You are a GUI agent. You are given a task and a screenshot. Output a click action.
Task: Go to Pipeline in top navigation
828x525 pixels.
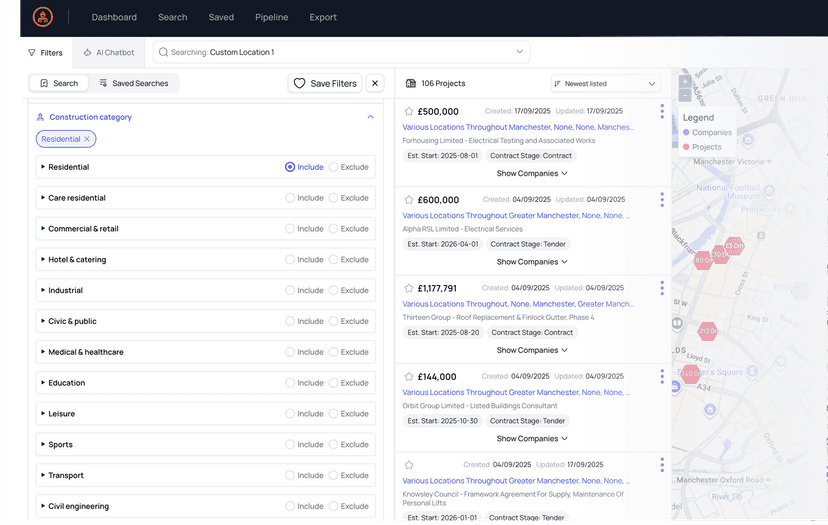271,17
